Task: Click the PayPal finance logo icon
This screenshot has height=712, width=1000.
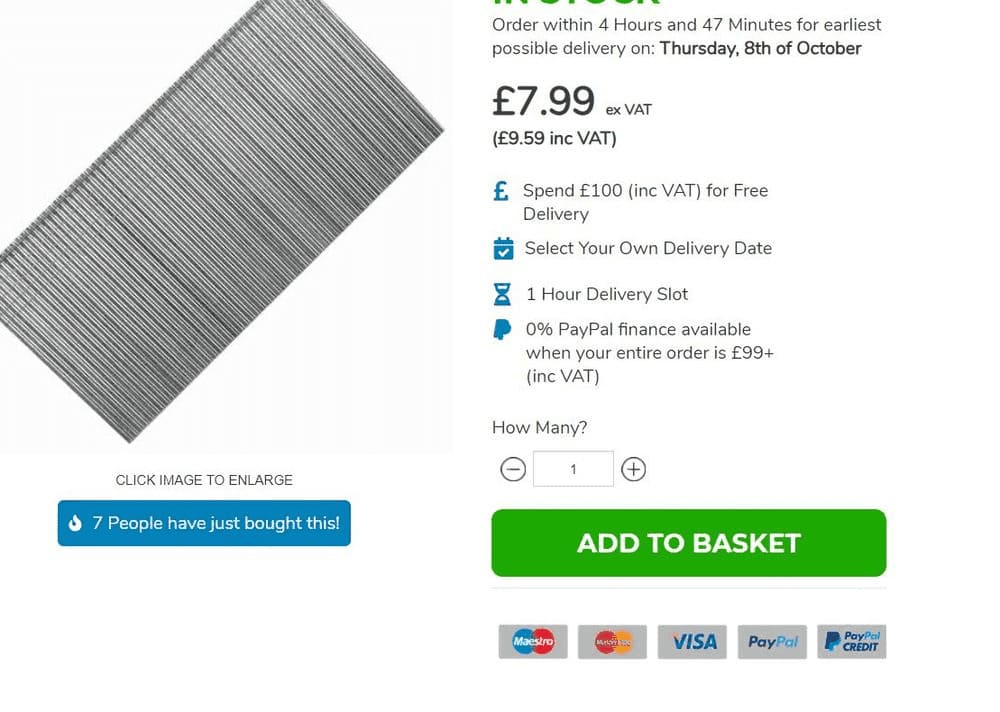Action: click(503, 329)
